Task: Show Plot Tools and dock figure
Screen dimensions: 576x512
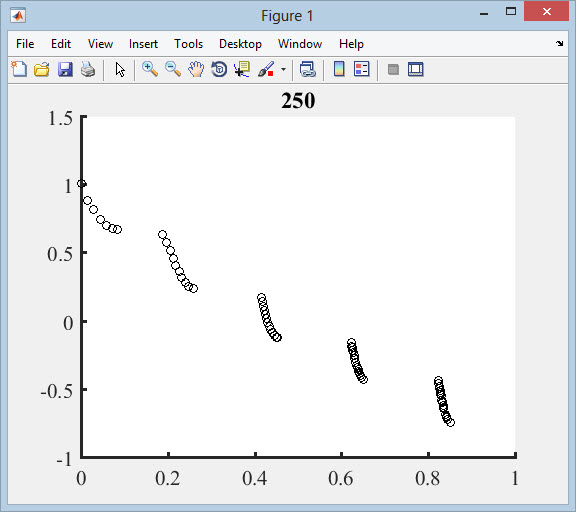Action: [415, 69]
